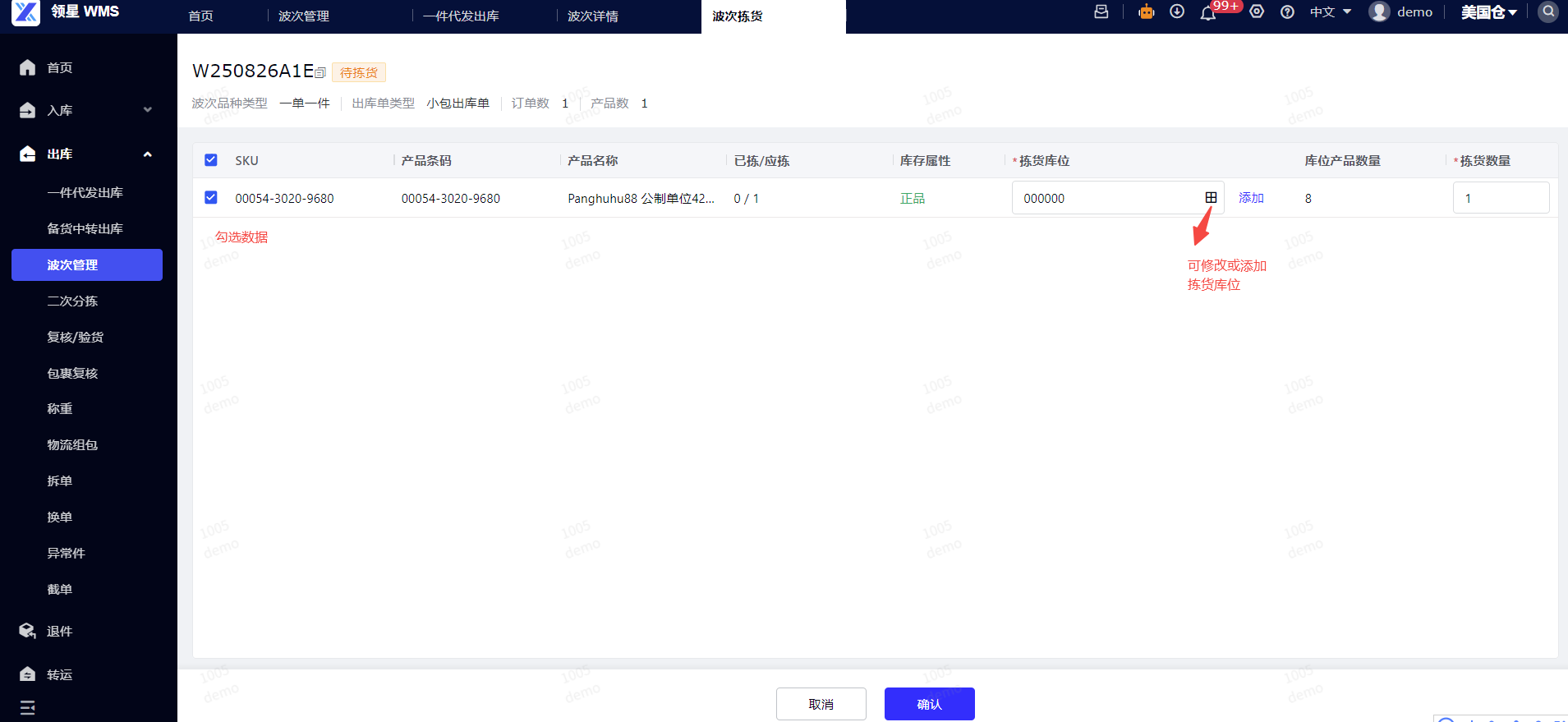Click the search magnifier icon
1568x722 pixels.
pyautogui.click(x=1548, y=11)
